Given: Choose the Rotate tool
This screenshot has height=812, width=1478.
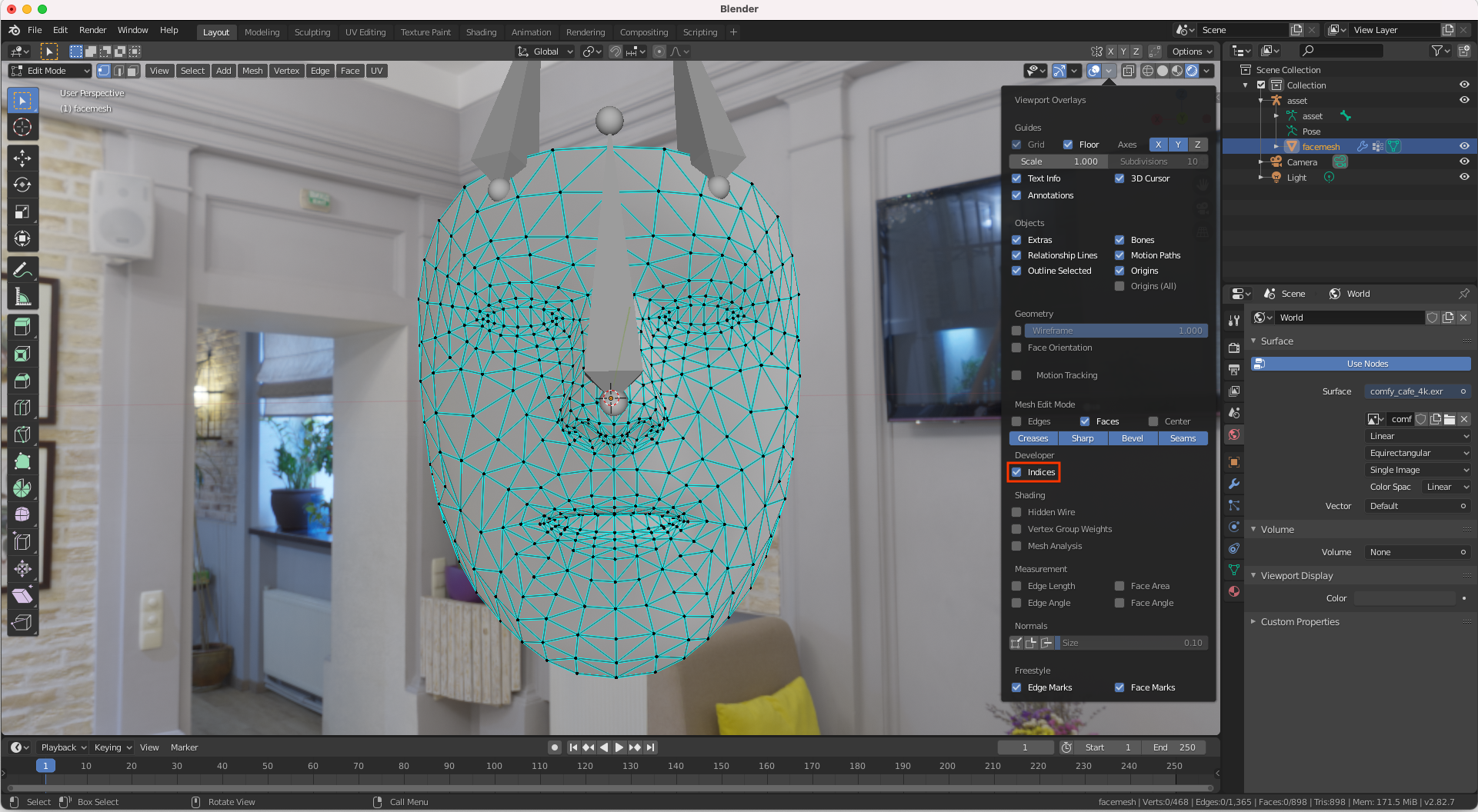Looking at the screenshot, I should 22,185.
